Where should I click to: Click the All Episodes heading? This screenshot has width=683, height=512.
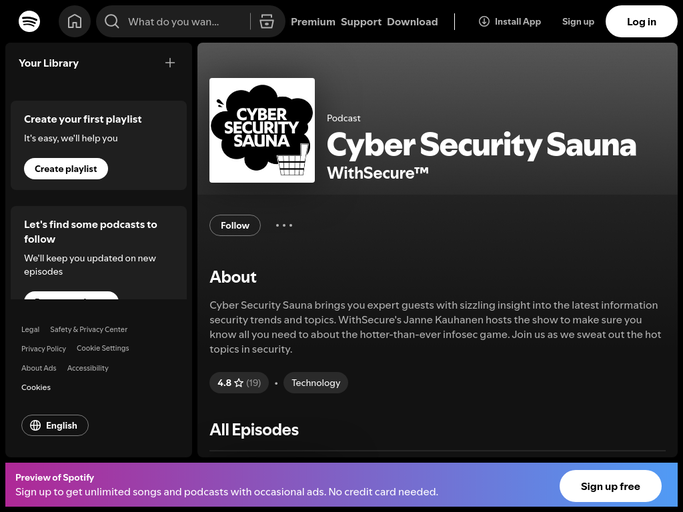coord(254,430)
